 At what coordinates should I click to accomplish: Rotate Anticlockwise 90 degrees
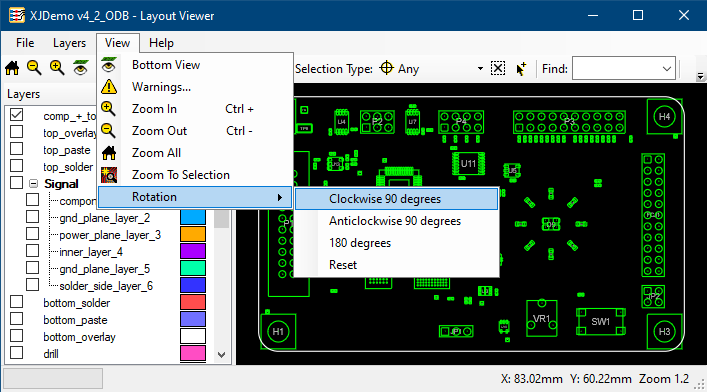click(x=396, y=221)
